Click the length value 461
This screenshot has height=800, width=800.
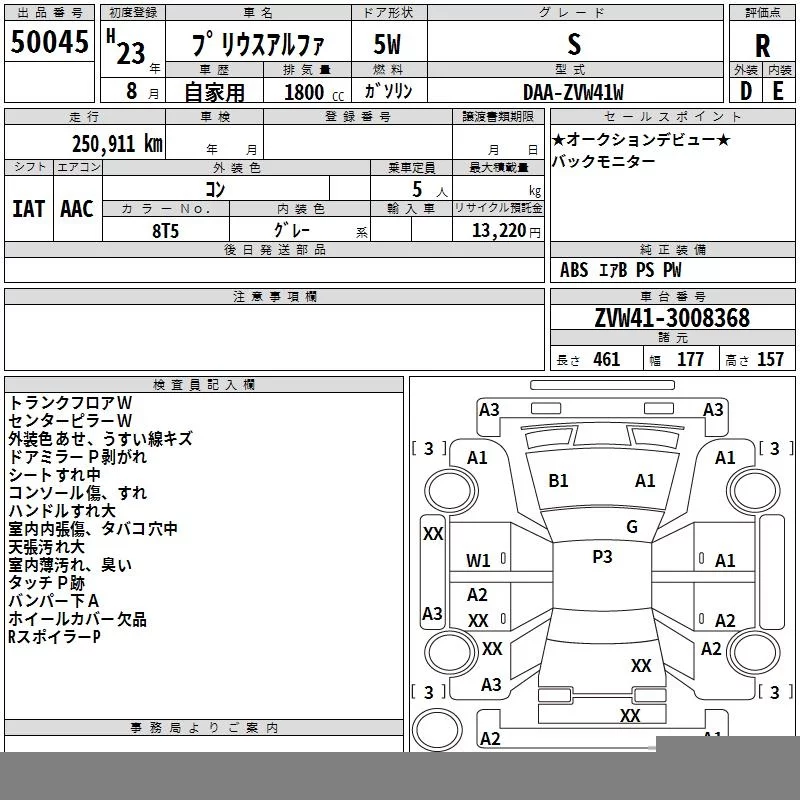[606, 359]
